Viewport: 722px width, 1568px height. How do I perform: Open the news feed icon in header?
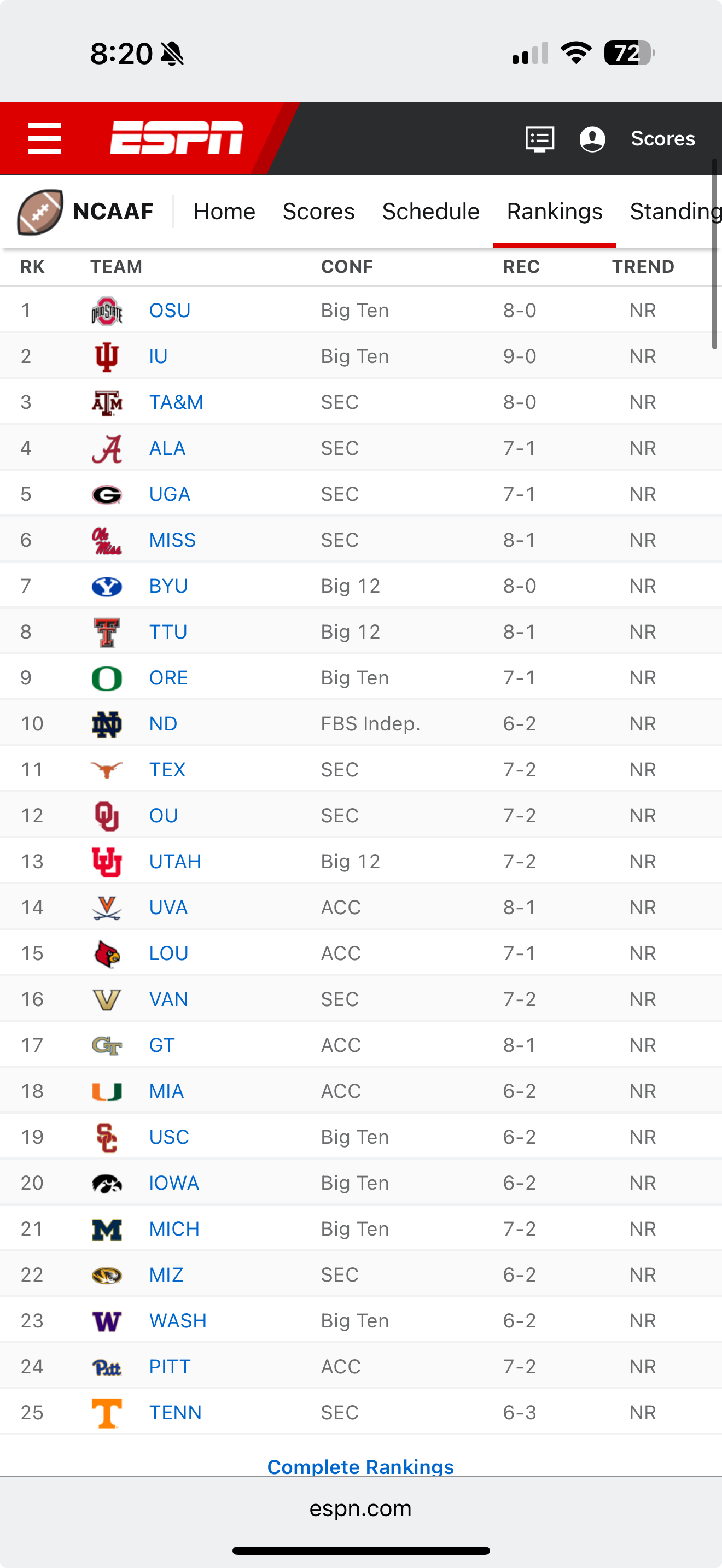(539, 139)
